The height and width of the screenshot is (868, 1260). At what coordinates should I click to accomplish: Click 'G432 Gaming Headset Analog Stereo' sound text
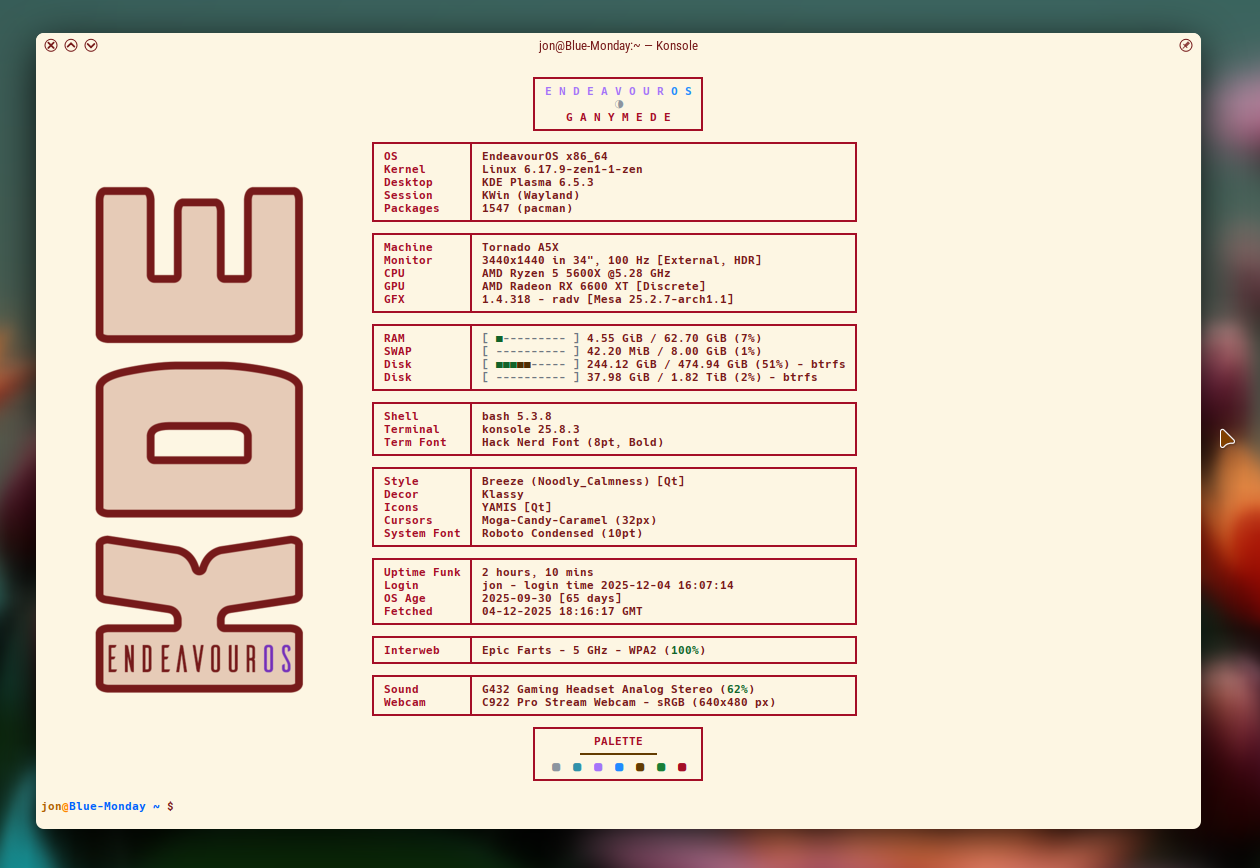[x=597, y=690]
